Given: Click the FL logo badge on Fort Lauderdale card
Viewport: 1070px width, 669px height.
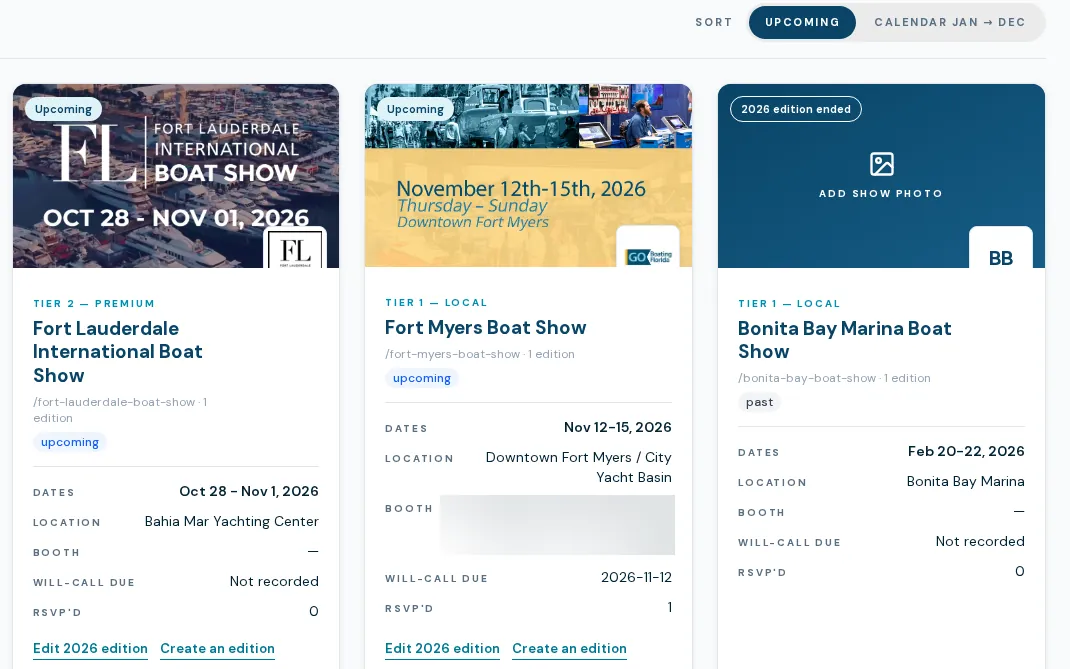Looking at the screenshot, I should click(295, 248).
